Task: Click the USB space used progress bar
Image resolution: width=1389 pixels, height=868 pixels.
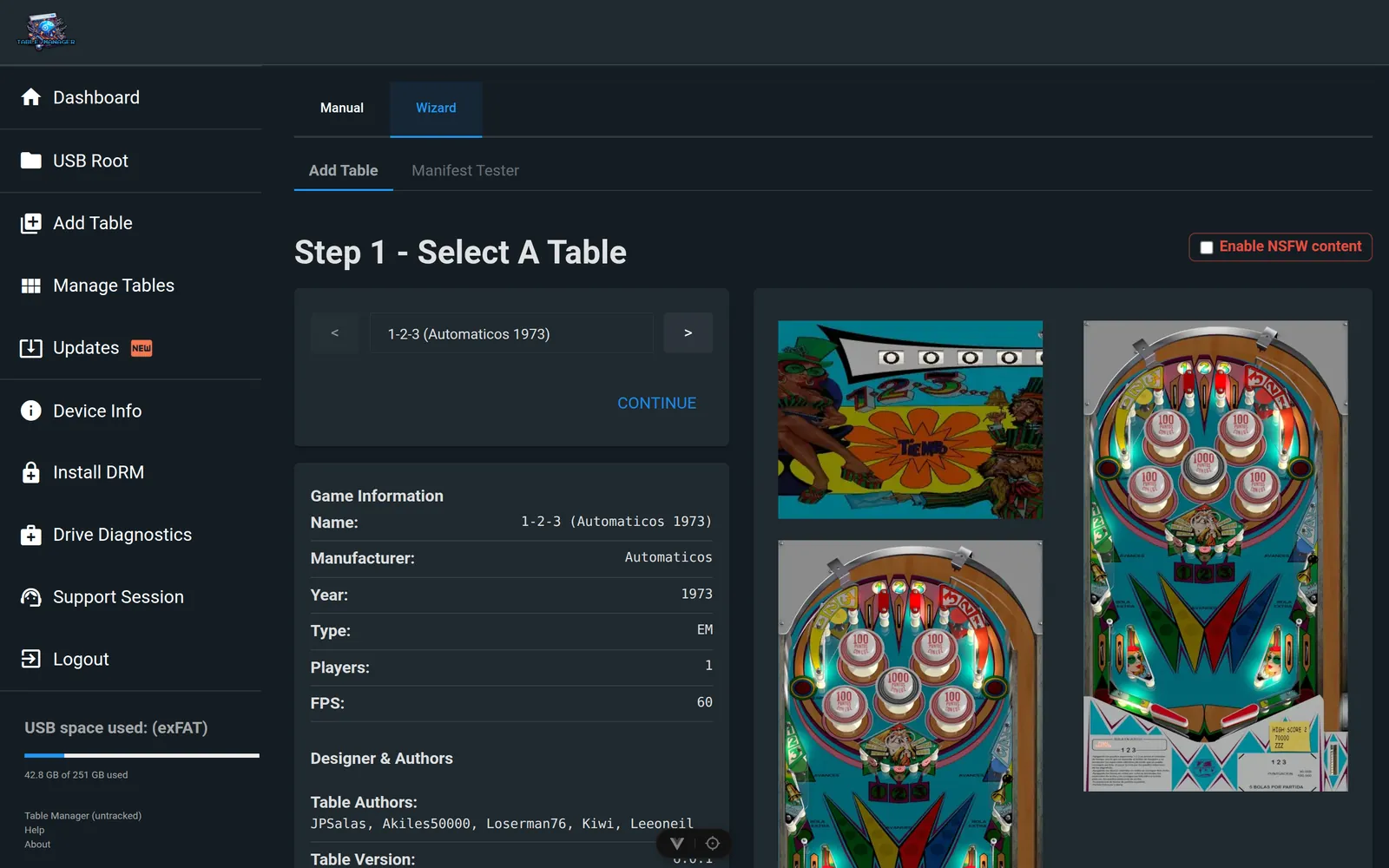Action: 142,755
